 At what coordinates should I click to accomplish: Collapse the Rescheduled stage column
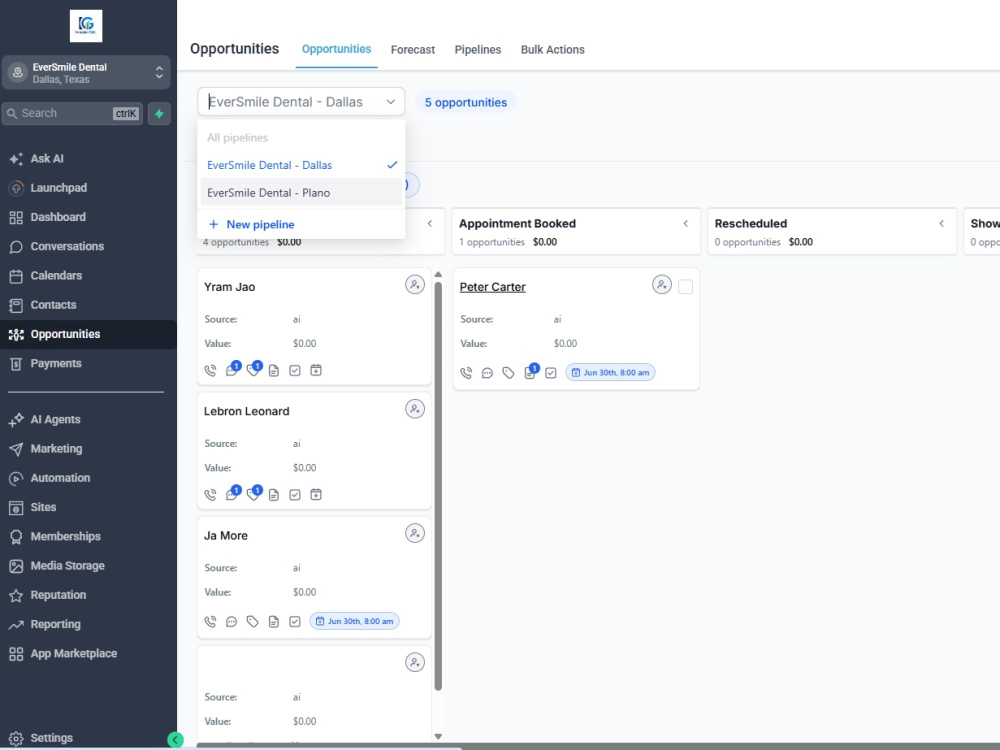(941, 224)
